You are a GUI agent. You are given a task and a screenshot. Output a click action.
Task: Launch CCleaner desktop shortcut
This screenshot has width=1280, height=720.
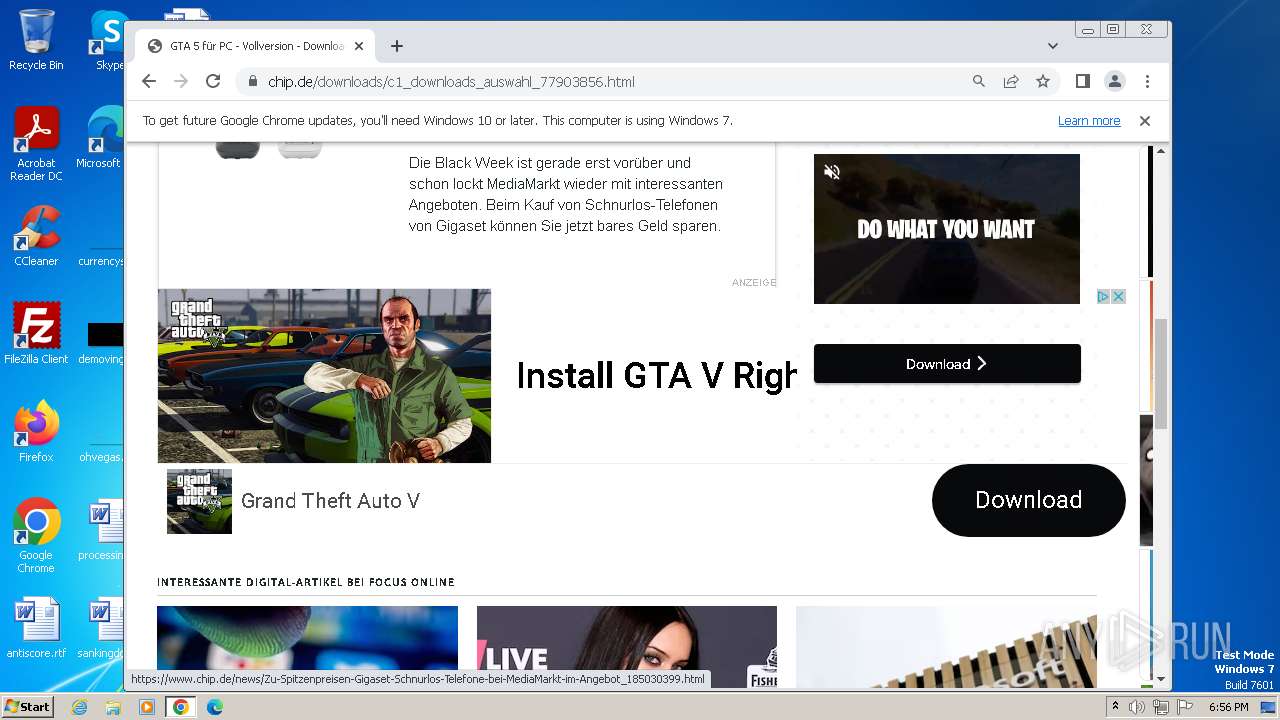(36, 237)
